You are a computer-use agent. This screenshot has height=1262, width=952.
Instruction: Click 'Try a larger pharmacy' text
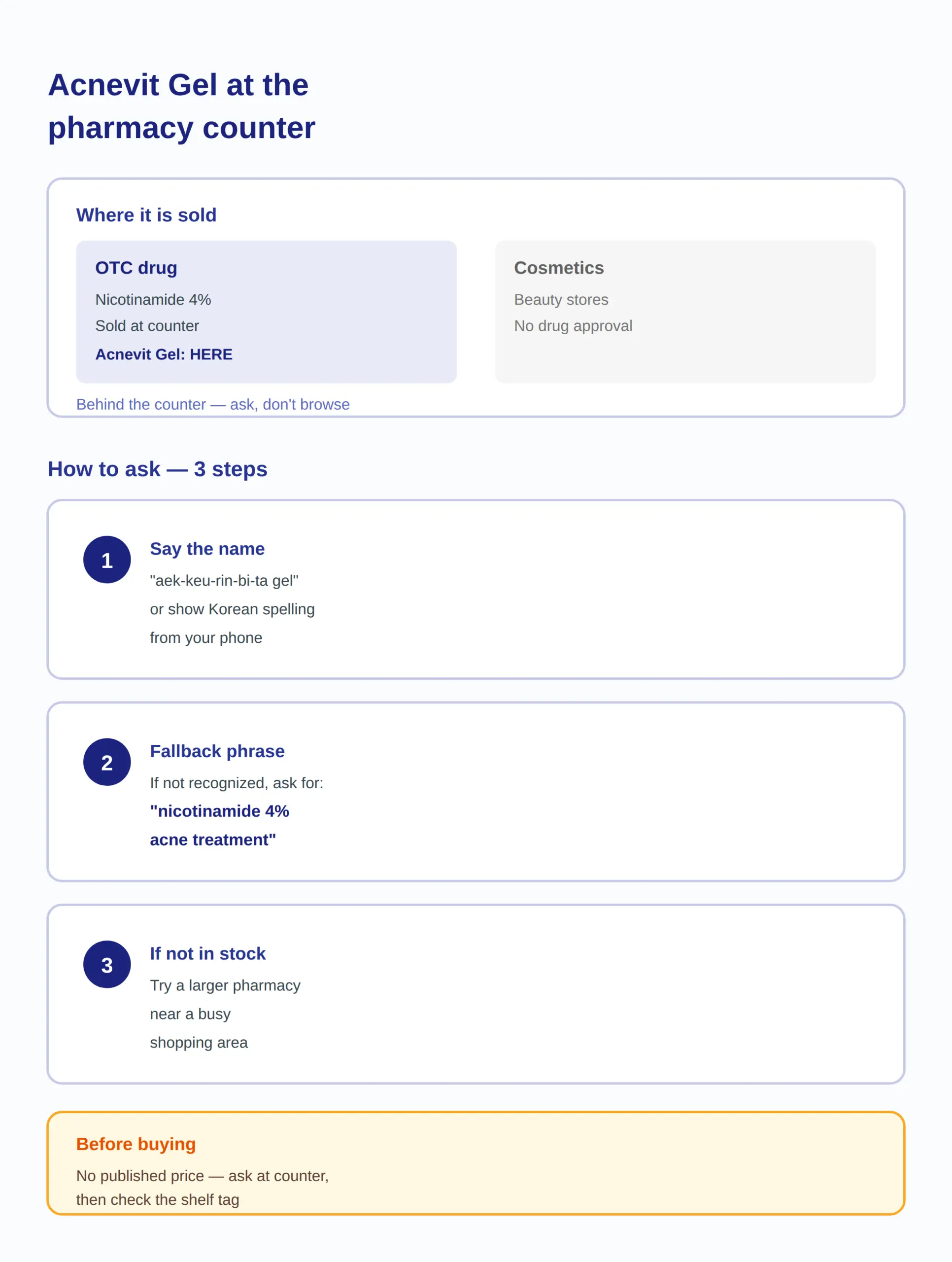click(225, 985)
